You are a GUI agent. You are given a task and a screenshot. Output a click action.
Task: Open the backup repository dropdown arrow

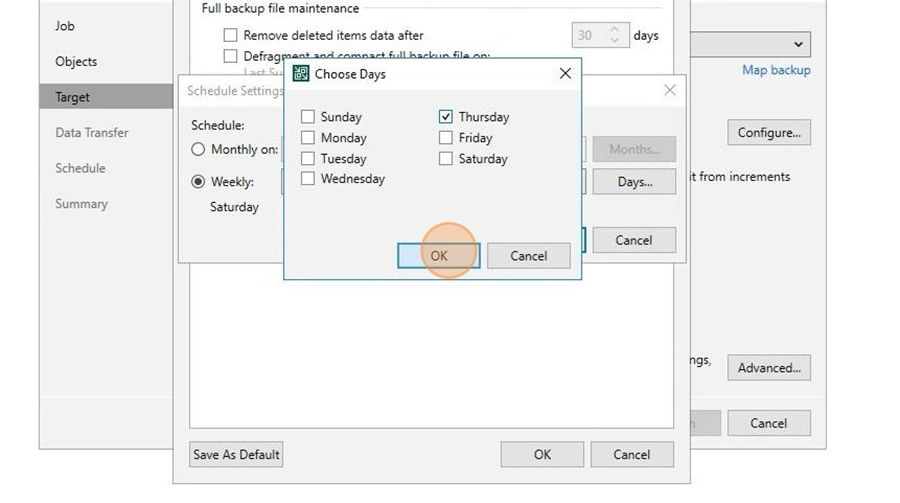798,44
